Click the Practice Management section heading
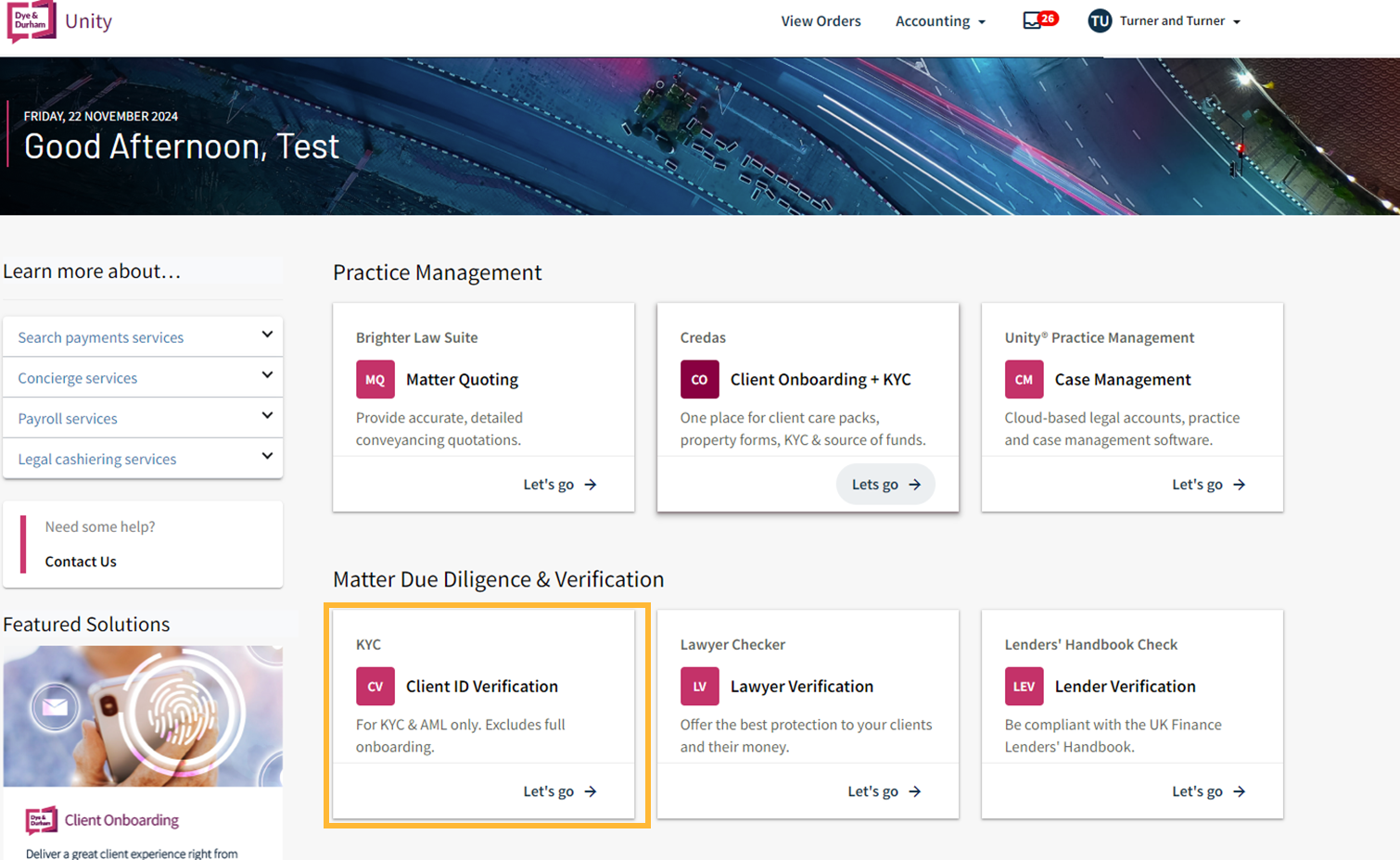The width and height of the screenshot is (1400, 860). 438,272
